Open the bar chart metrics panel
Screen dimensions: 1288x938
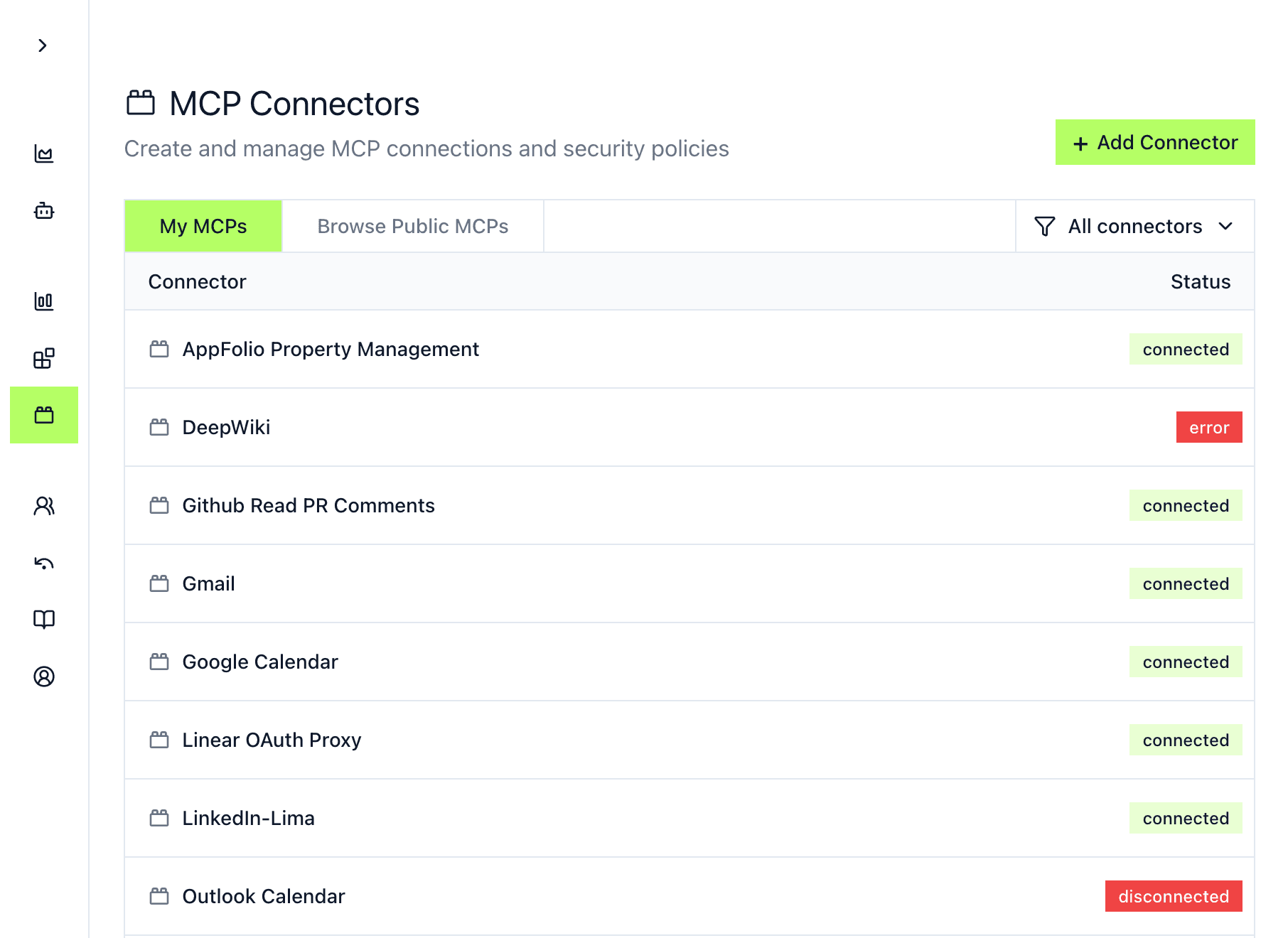(x=44, y=301)
